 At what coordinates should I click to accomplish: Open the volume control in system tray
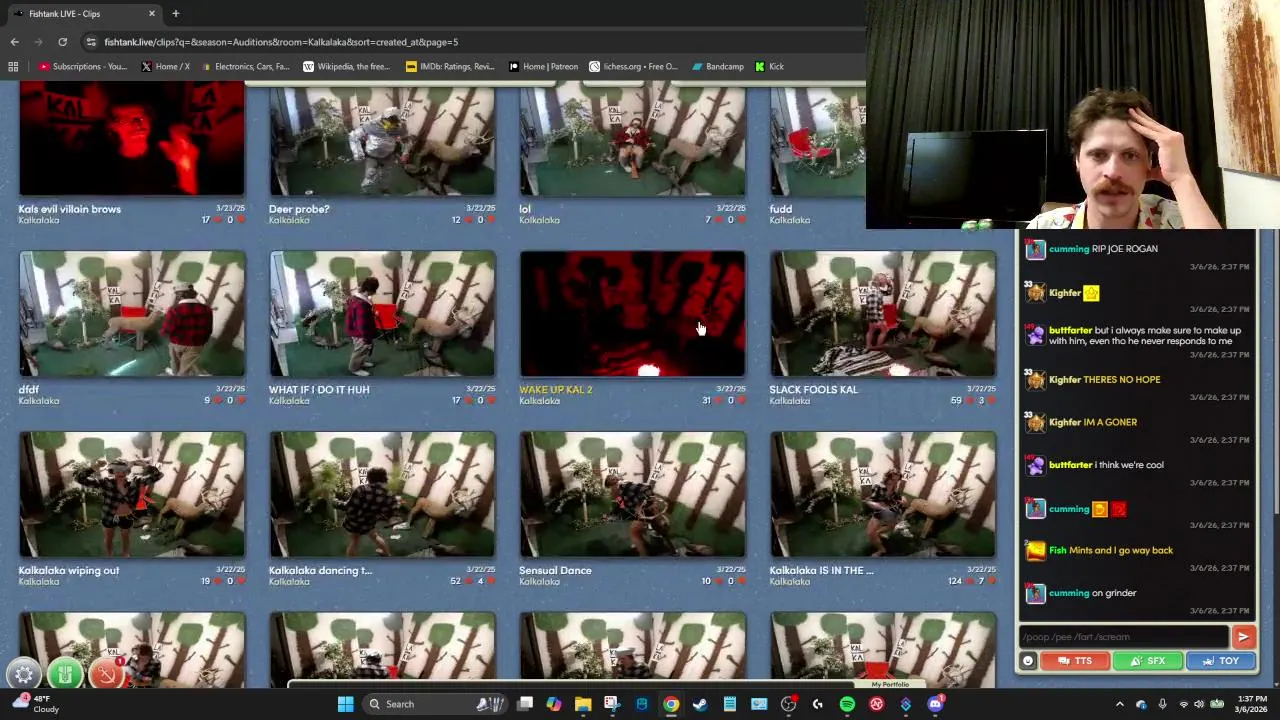click(1198, 704)
